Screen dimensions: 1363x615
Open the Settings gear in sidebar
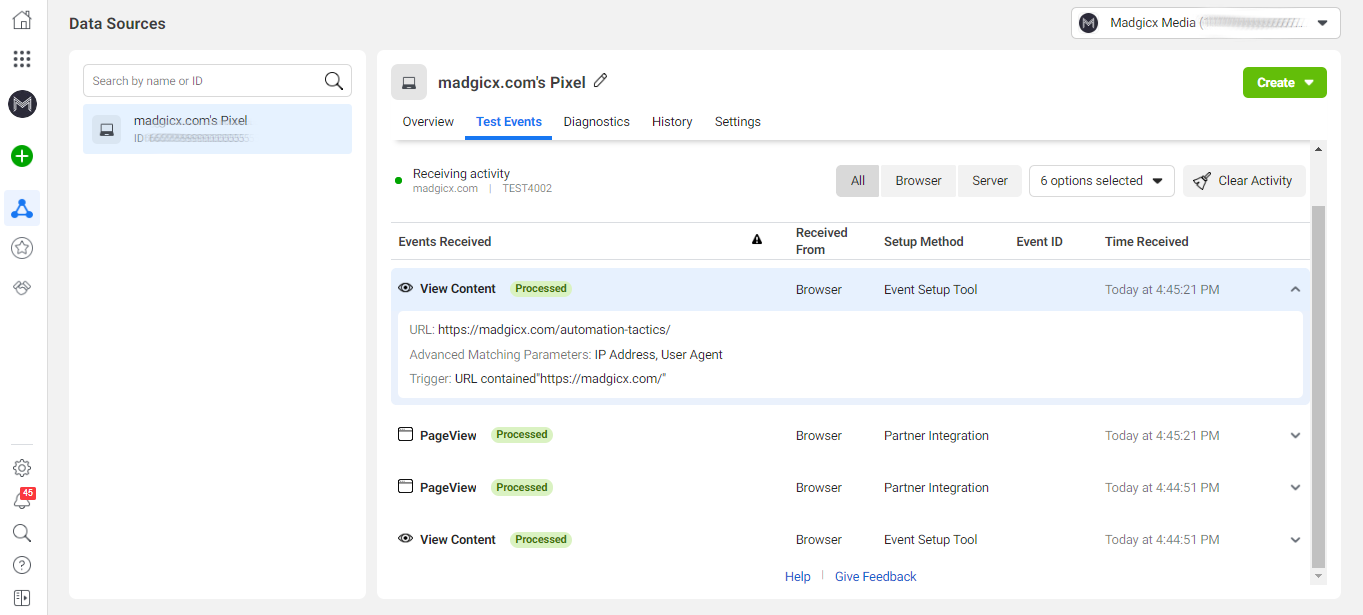22,467
